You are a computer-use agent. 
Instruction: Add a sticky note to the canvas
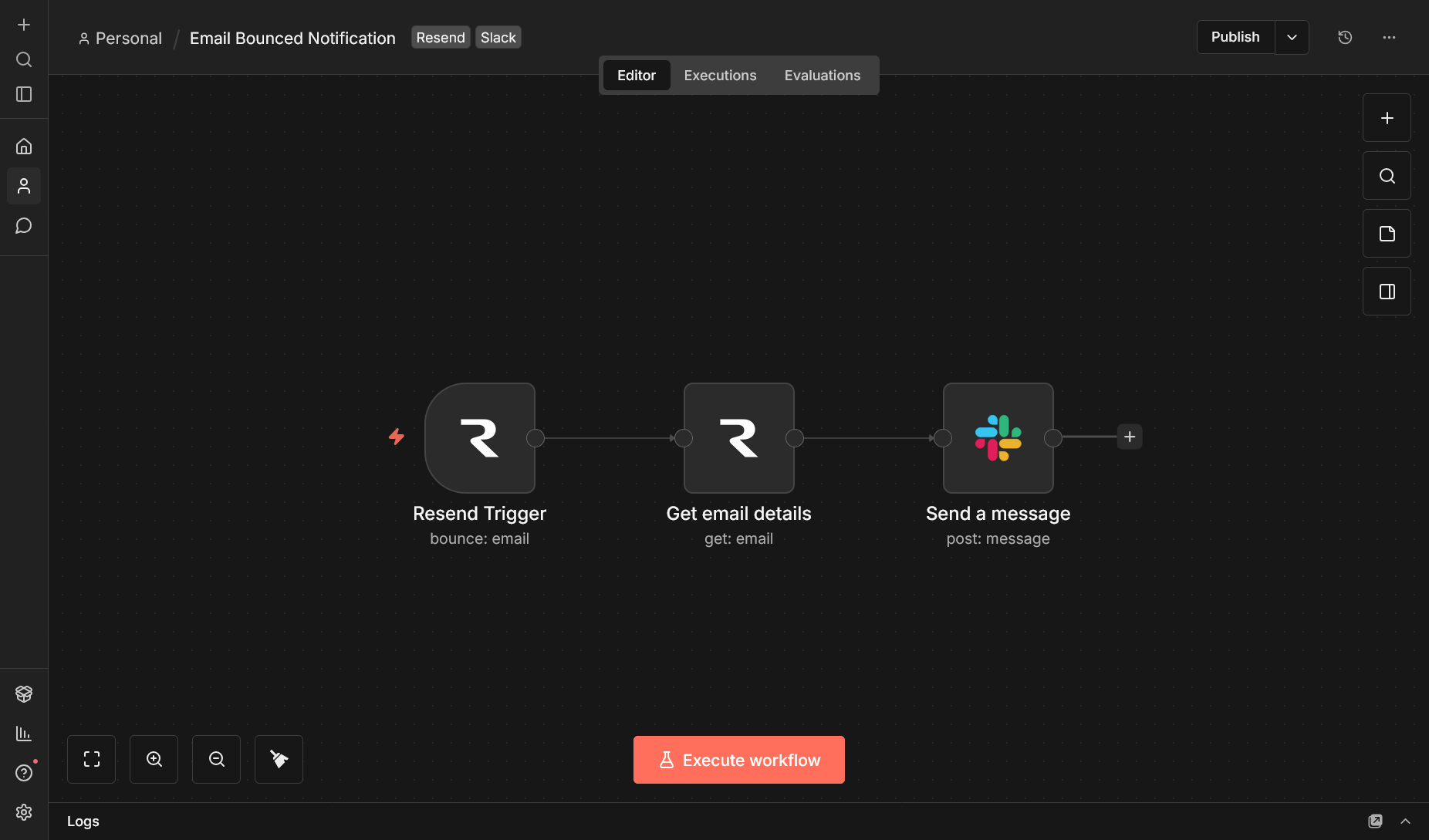click(1387, 233)
